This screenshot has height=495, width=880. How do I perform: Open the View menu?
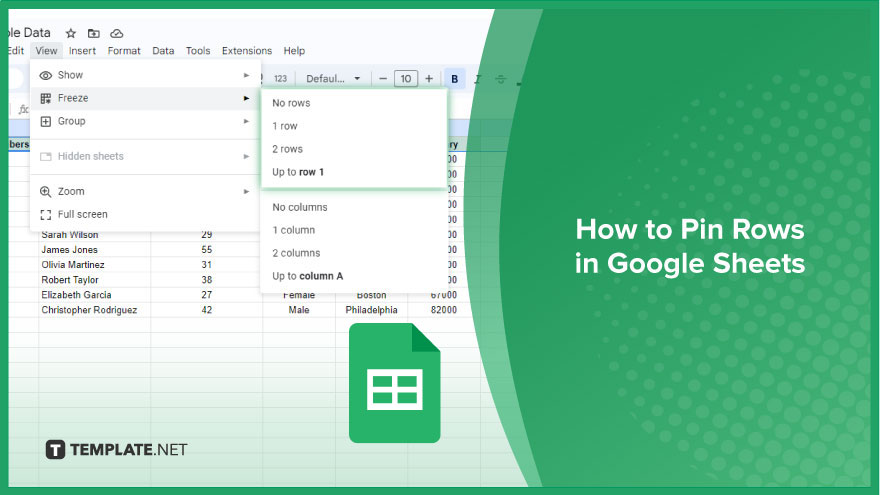(46, 51)
